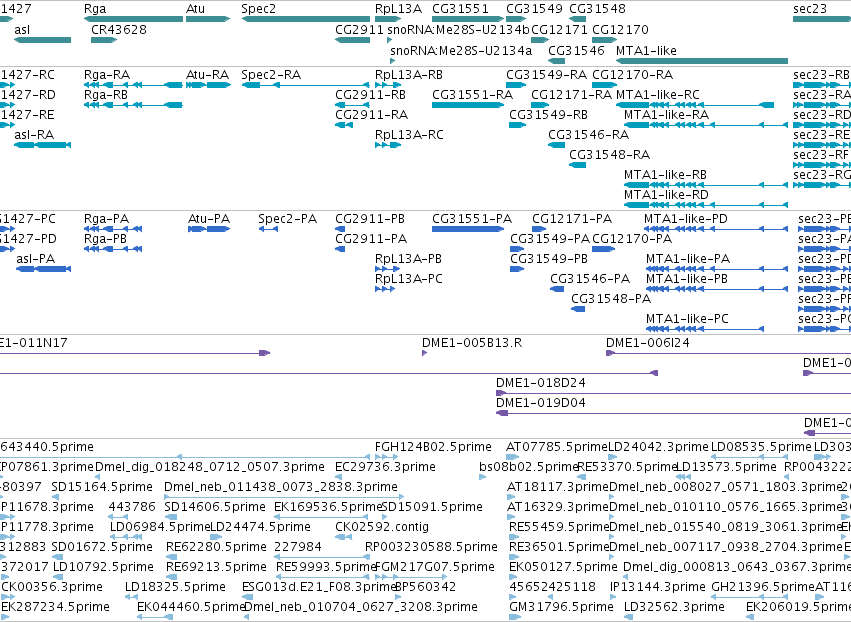Open transcript Rga-RA
This screenshot has height=622, width=851.
point(134,85)
